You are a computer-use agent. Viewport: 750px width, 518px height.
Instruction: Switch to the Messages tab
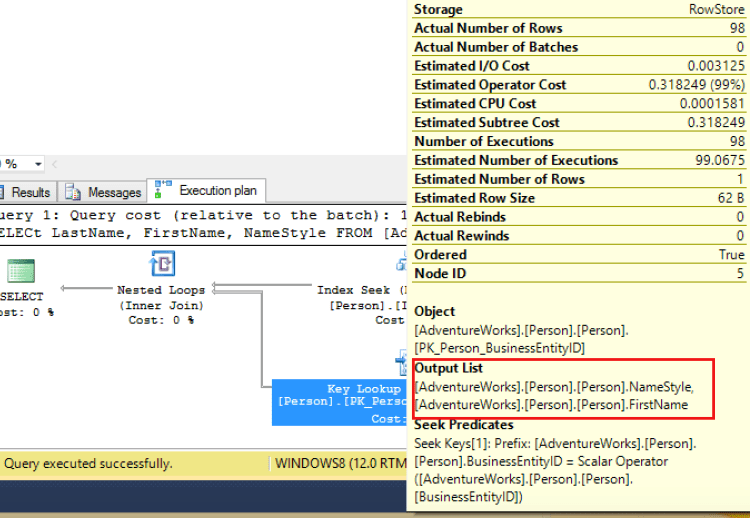coord(113,192)
